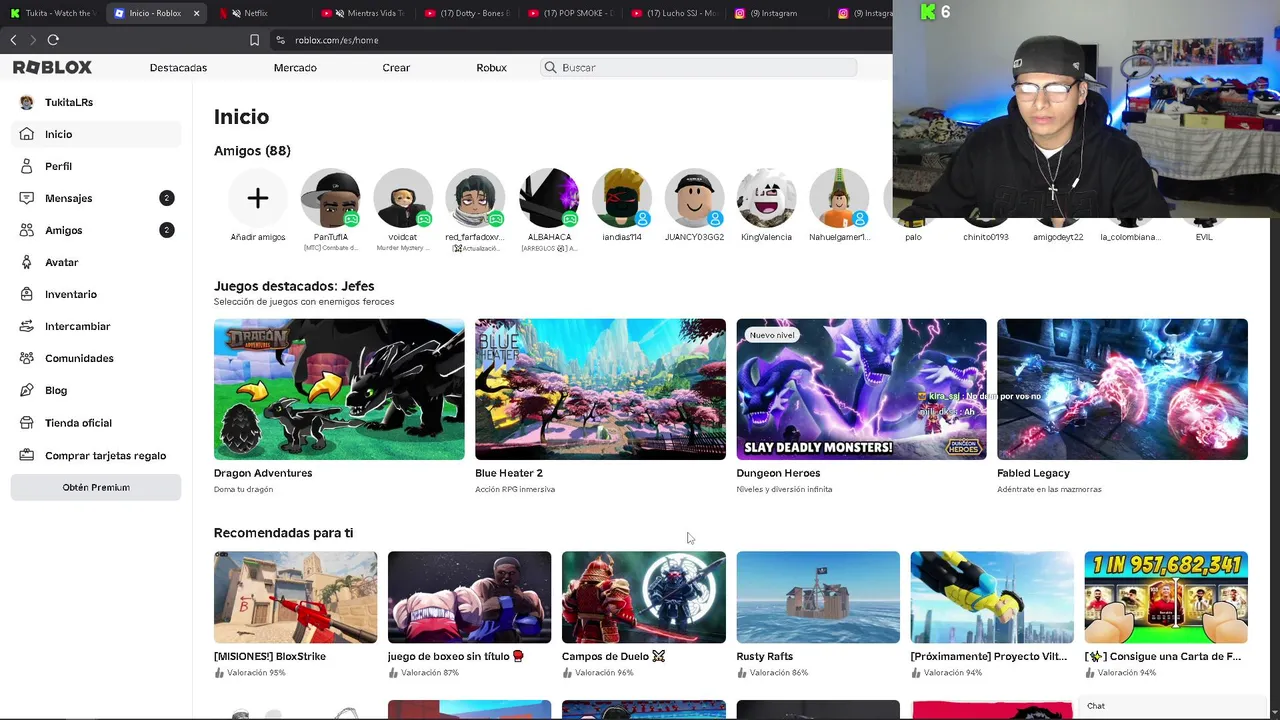Open Comprar tarjetas regalo link
Viewport: 1280px width, 720px height.
[x=105, y=455]
